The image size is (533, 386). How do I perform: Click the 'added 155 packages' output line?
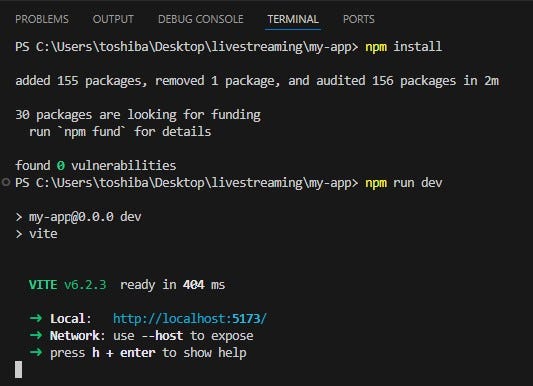[257, 81]
